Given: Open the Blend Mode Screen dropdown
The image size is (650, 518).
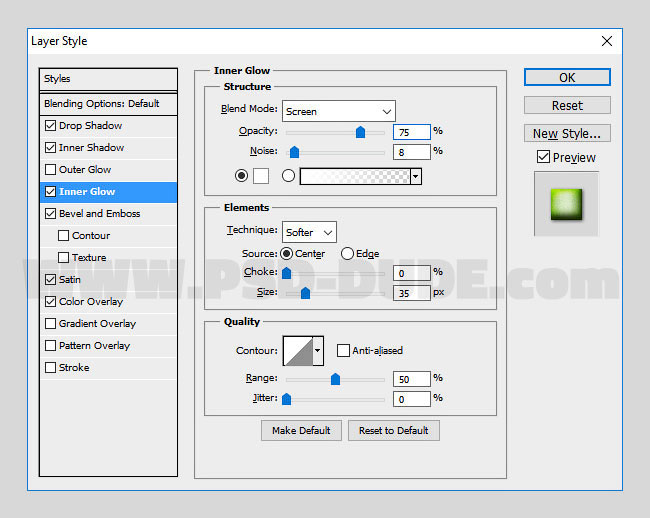Looking at the screenshot, I should coord(339,111).
